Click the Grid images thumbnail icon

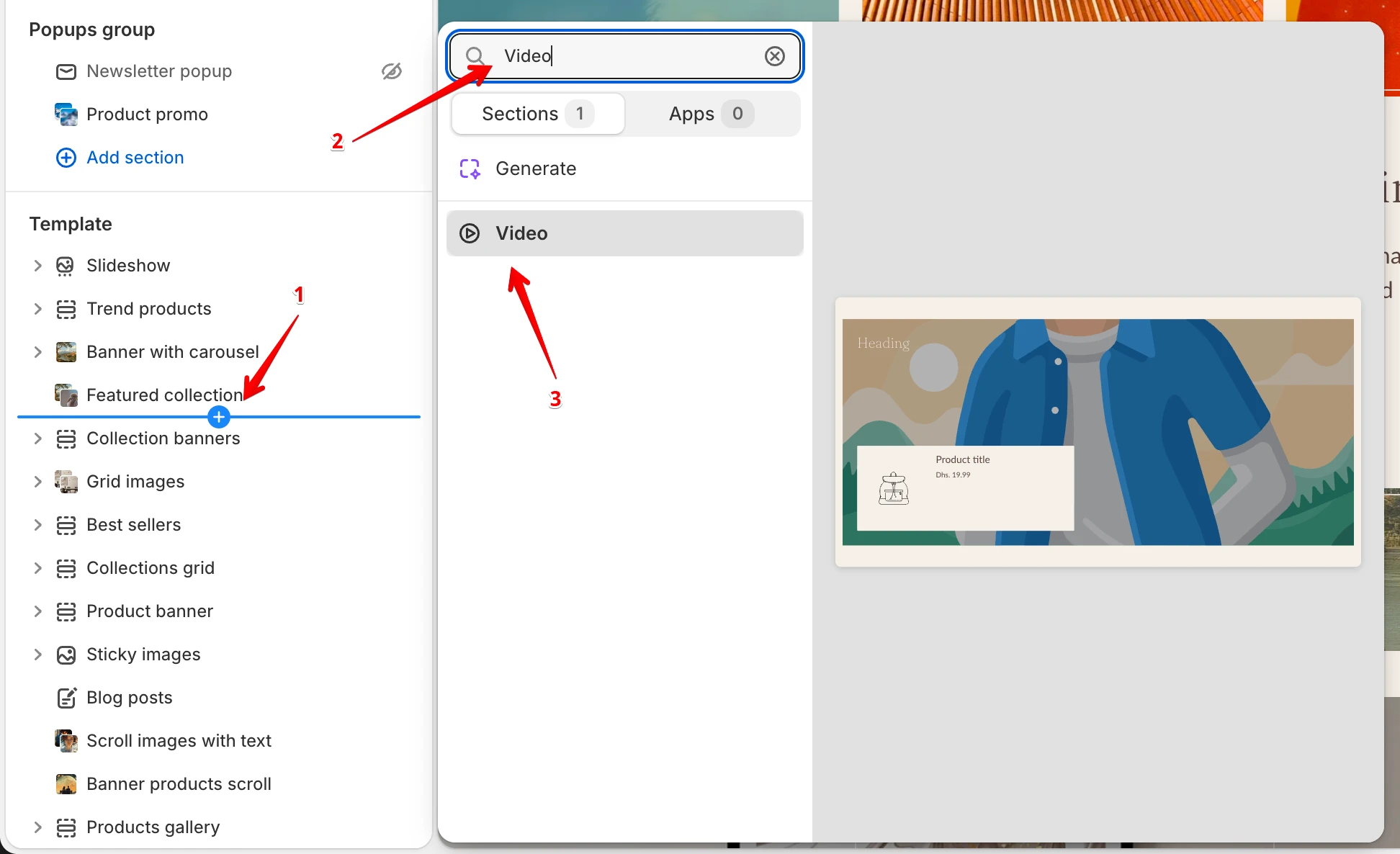(x=66, y=482)
